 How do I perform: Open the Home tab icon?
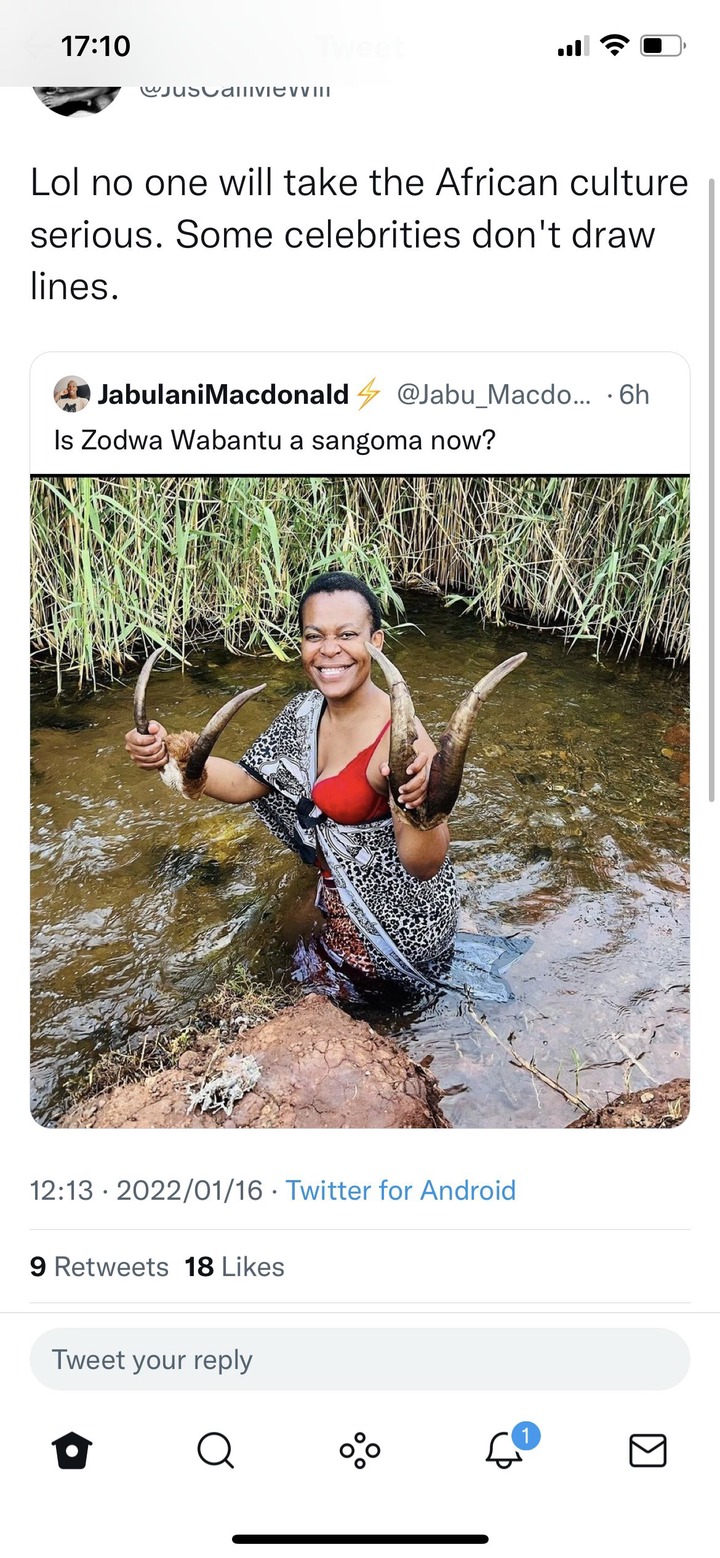pyautogui.click(x=72, y=1449)
